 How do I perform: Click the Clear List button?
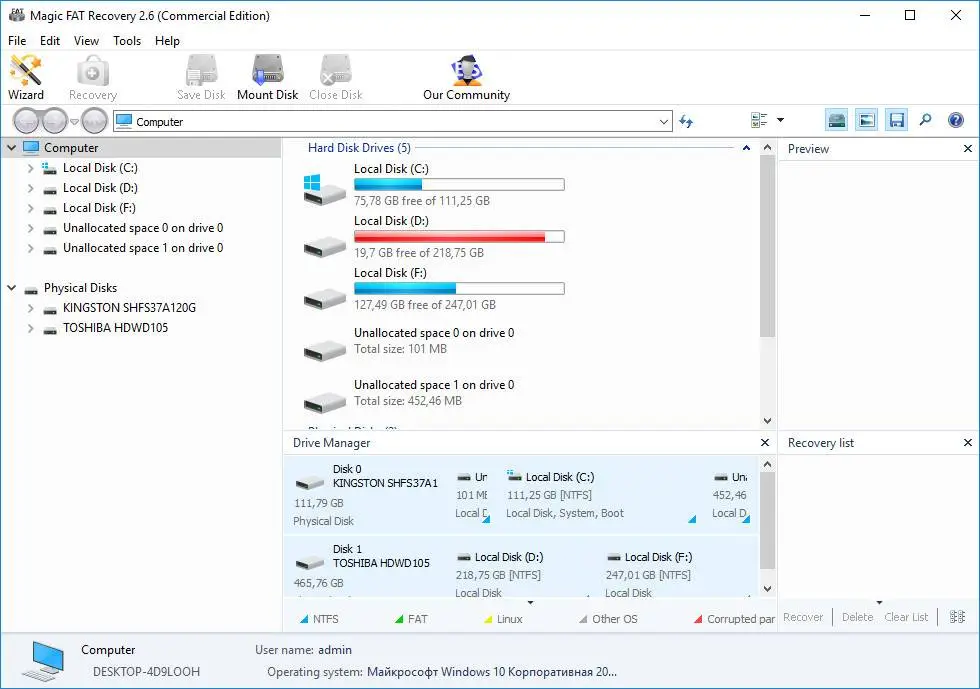(x=906, y=617)
